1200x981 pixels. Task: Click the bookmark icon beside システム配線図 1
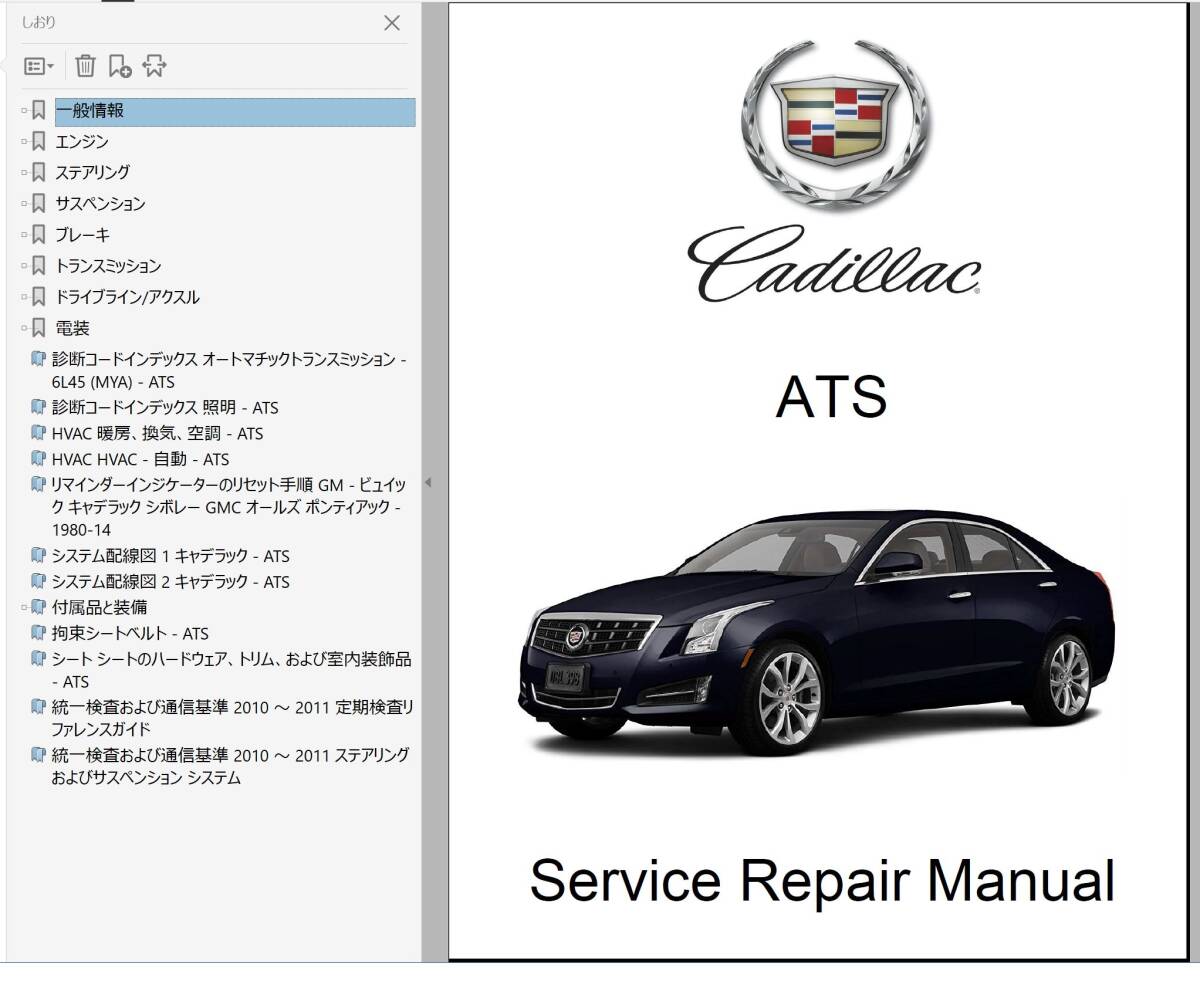click(38, 555)
